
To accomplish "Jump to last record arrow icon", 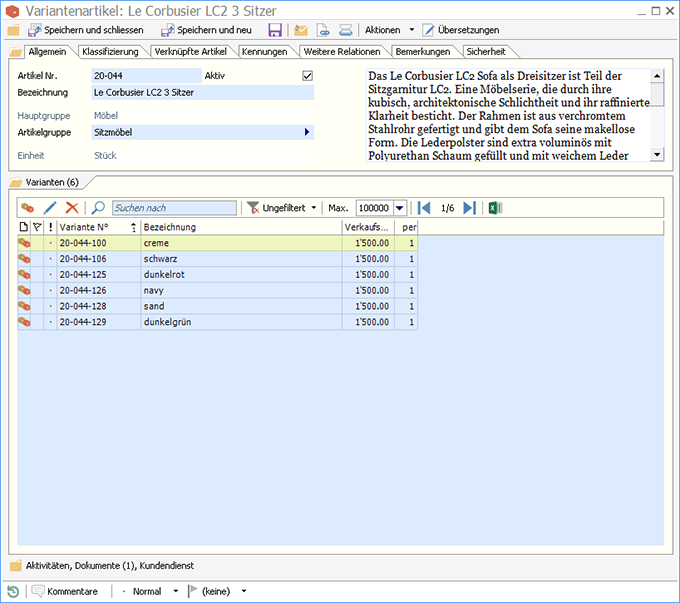I will (x=470, y=208).
